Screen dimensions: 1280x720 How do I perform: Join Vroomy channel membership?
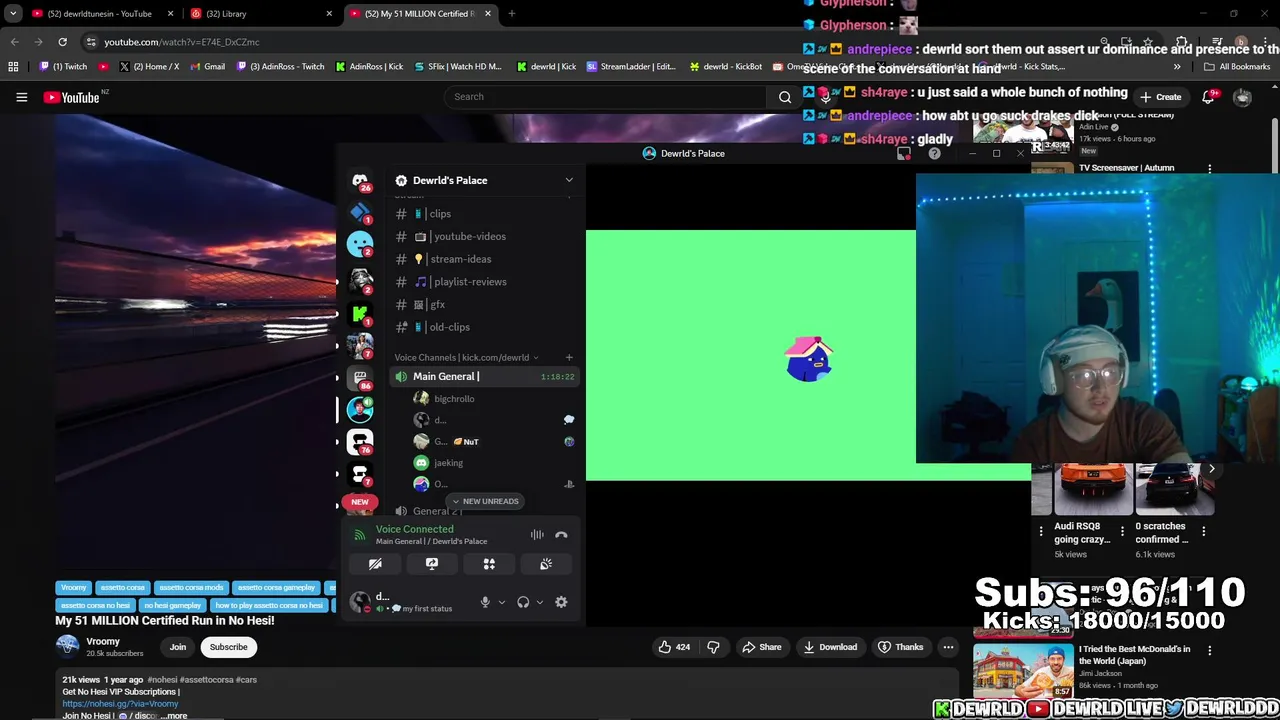point(177,647)
